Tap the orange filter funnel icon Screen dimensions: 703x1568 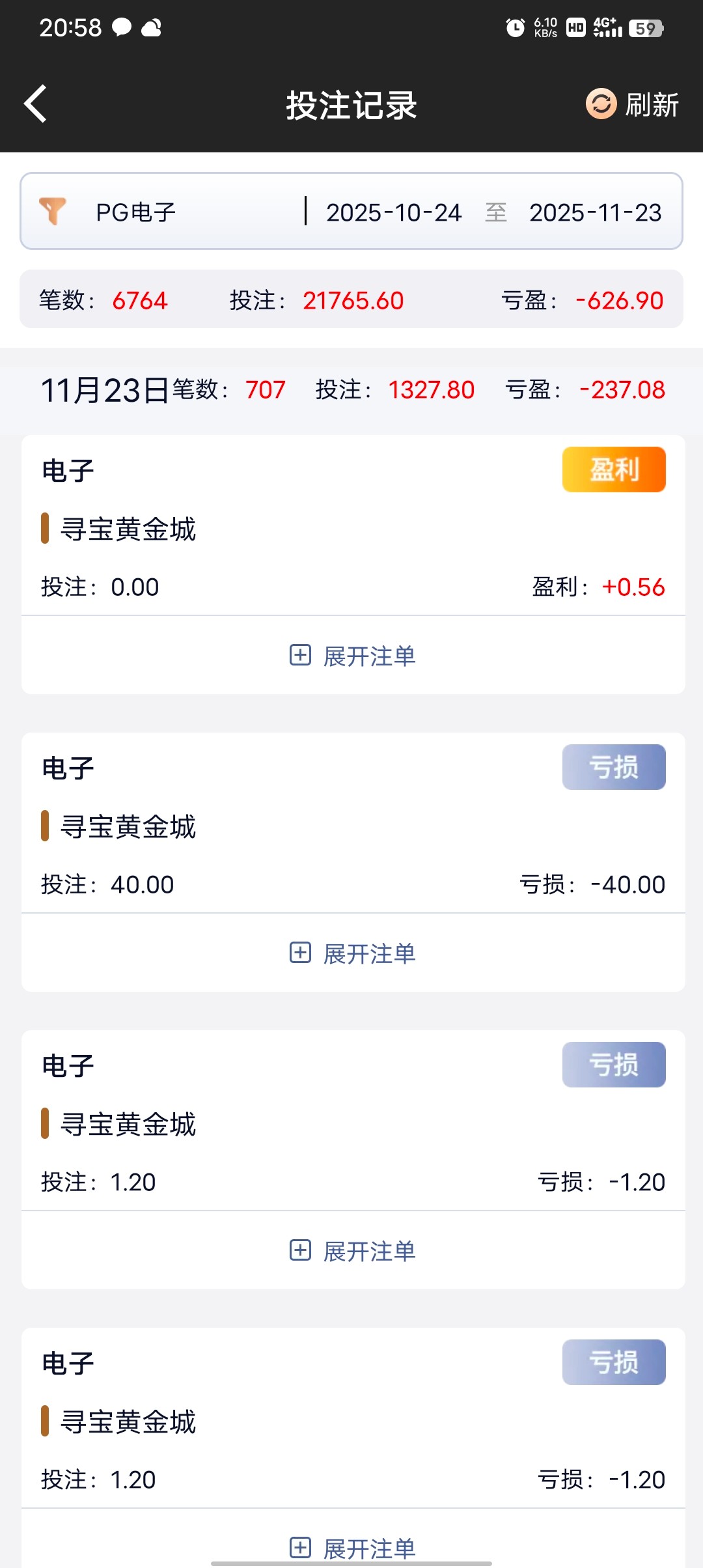point(53,211)
